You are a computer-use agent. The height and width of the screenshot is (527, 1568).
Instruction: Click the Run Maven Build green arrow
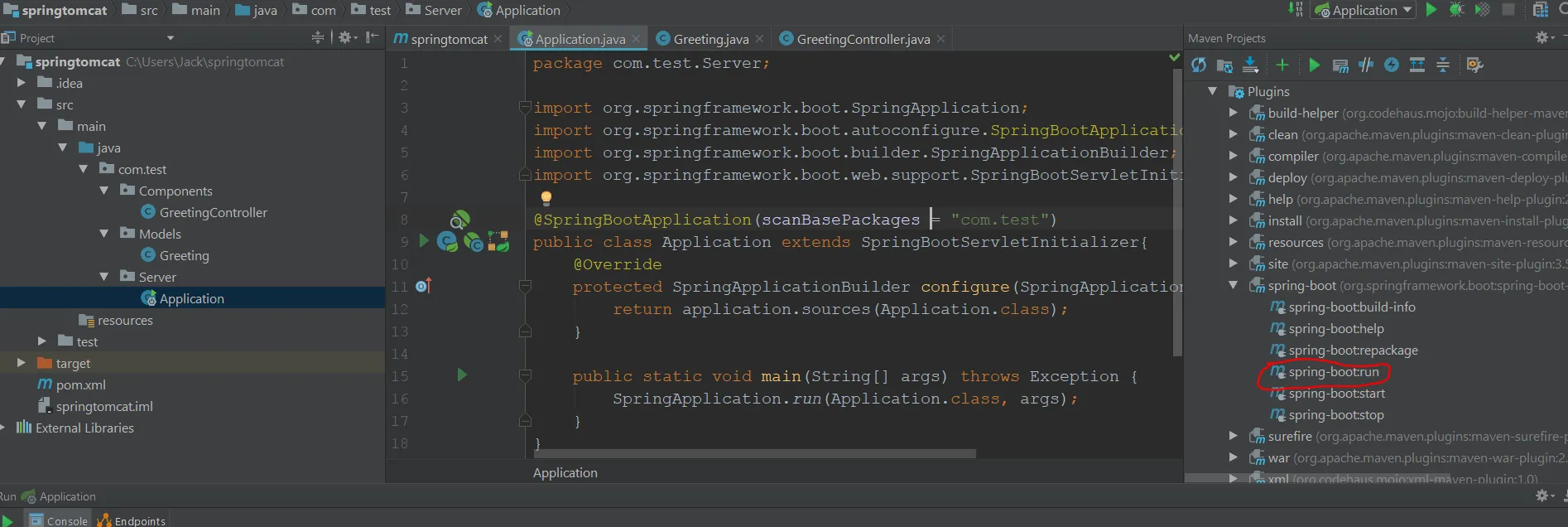pos(1315,65)
